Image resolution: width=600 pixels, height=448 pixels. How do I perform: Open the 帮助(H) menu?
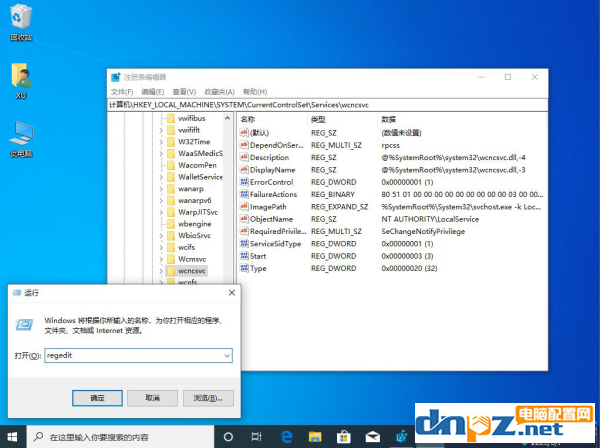click(x=255, y=92)
